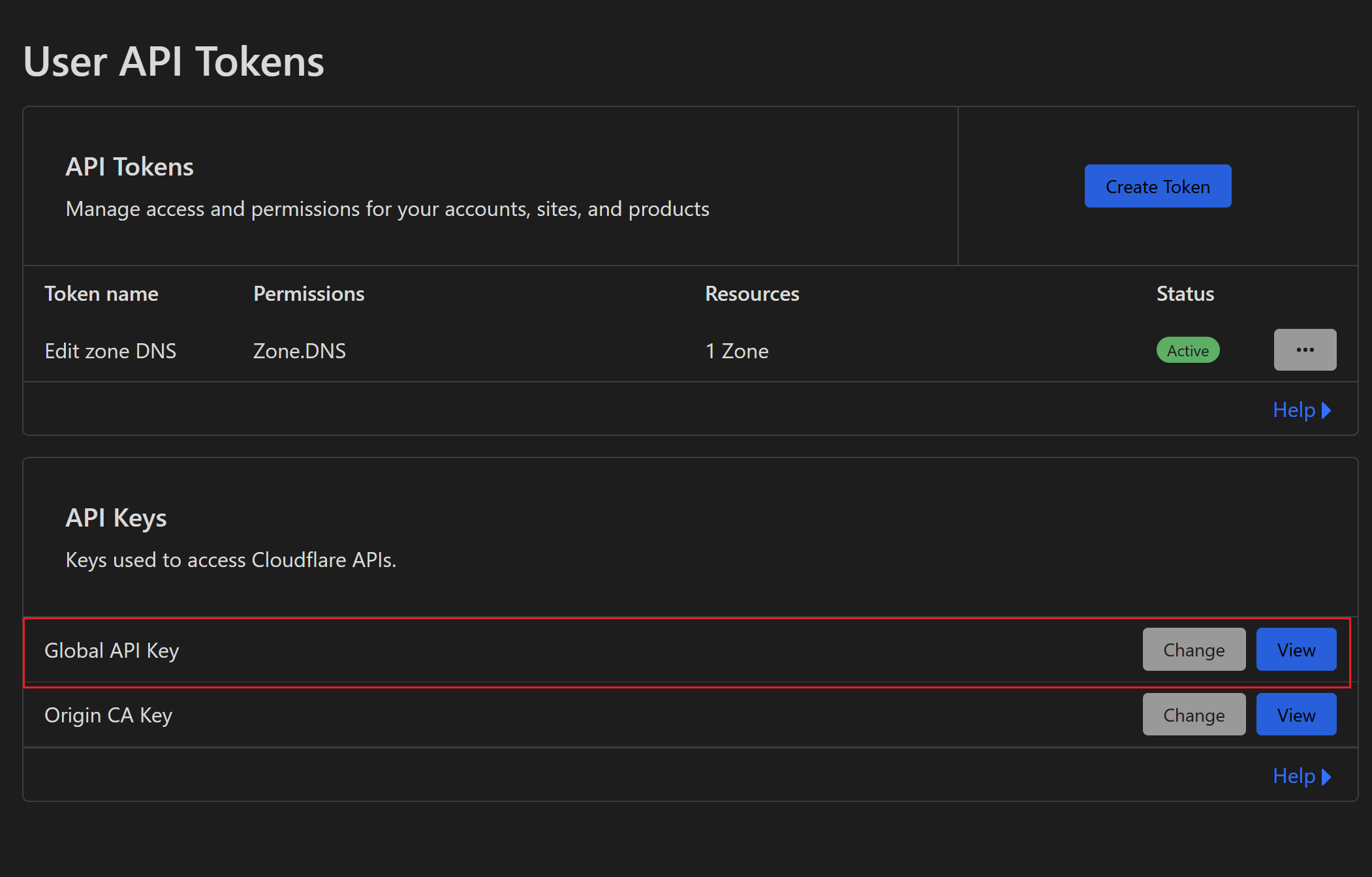The image size is (1372, 877).
Task: Open Help in the API Keys section
Action: pos(1294,775)
